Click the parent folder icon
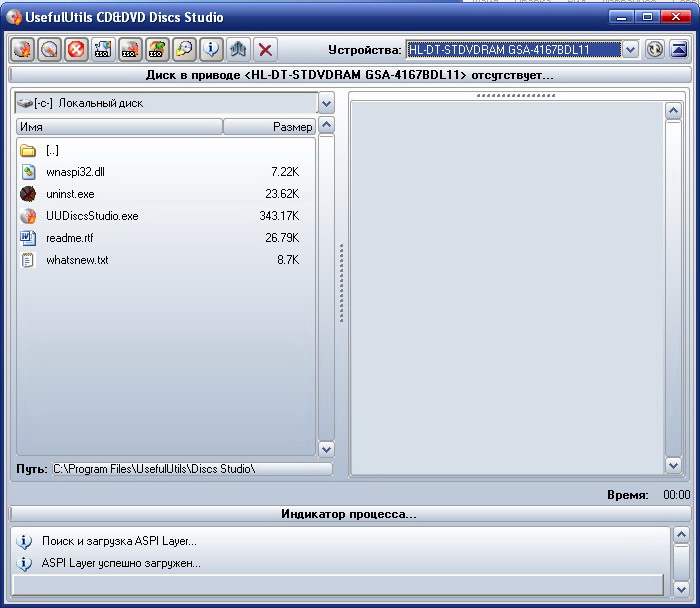This screenshot has width=700, height=608. (x=28, y=151)
